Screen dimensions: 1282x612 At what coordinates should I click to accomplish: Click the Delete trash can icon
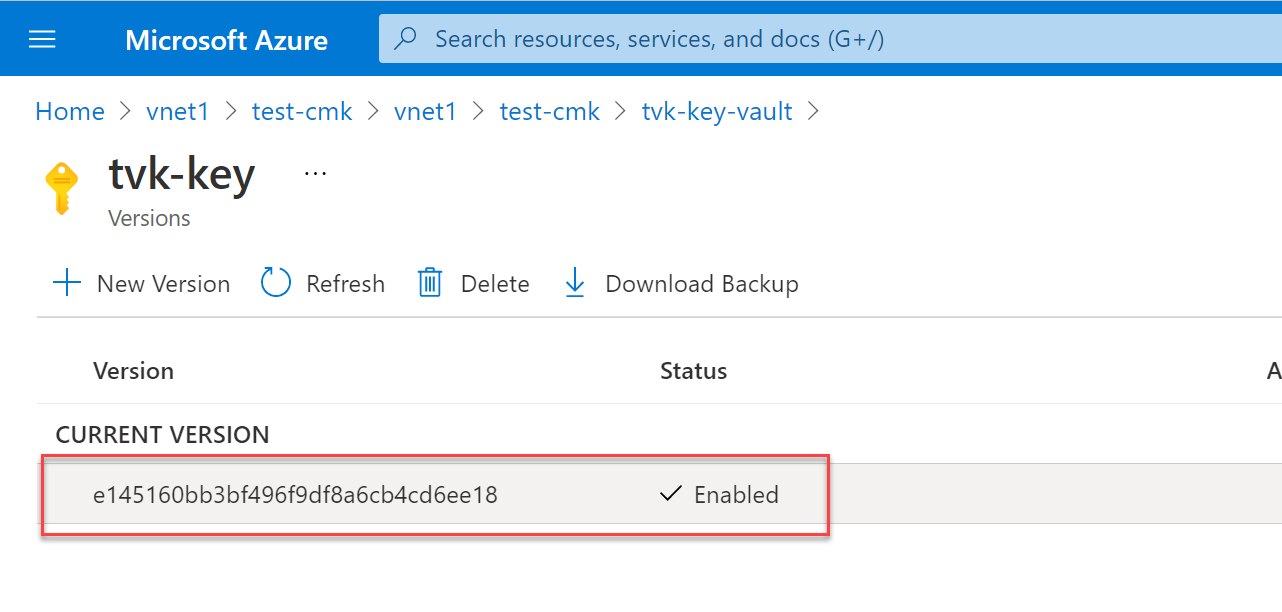point(430,283)
